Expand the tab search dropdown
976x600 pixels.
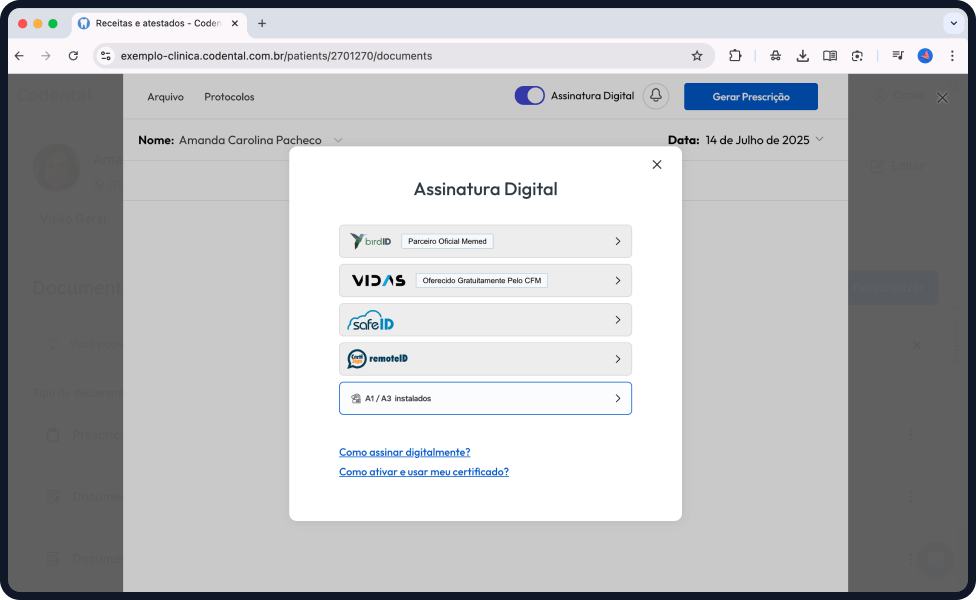[954, 24]
